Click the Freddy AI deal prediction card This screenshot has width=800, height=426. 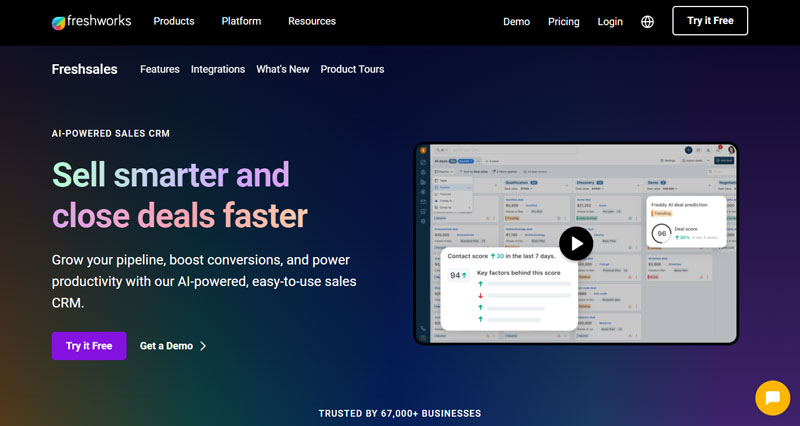pos(687,222)
